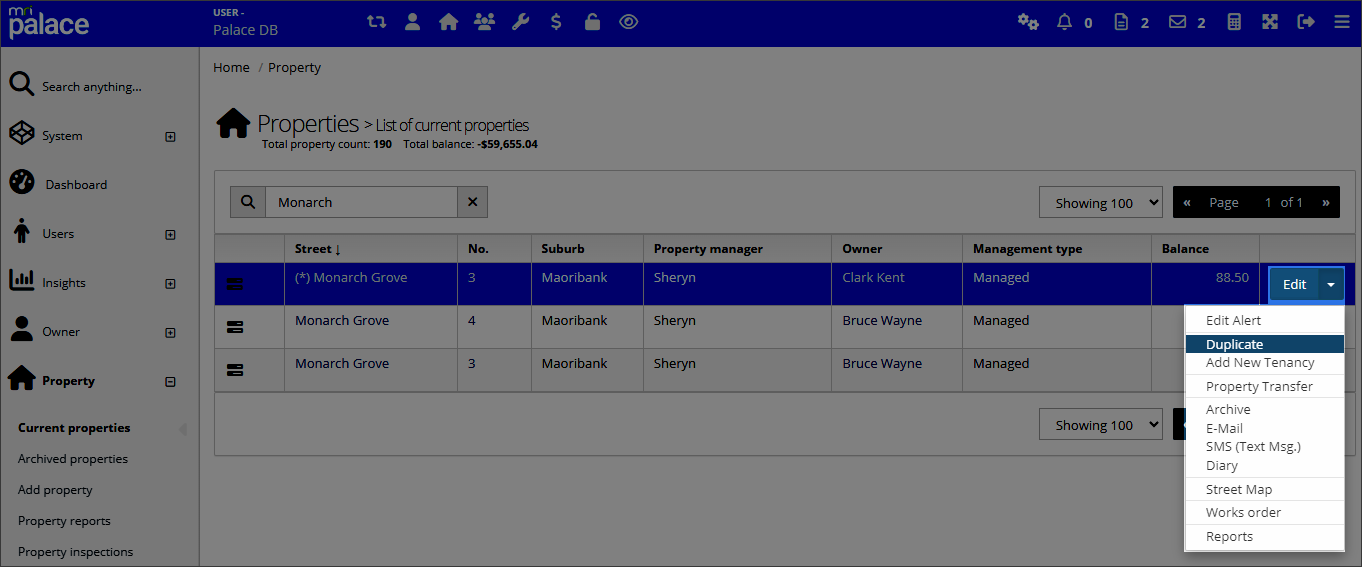Click the search magnifier button beside Monarch
This screenshot has width=1362, height=567.
(248, 202)
